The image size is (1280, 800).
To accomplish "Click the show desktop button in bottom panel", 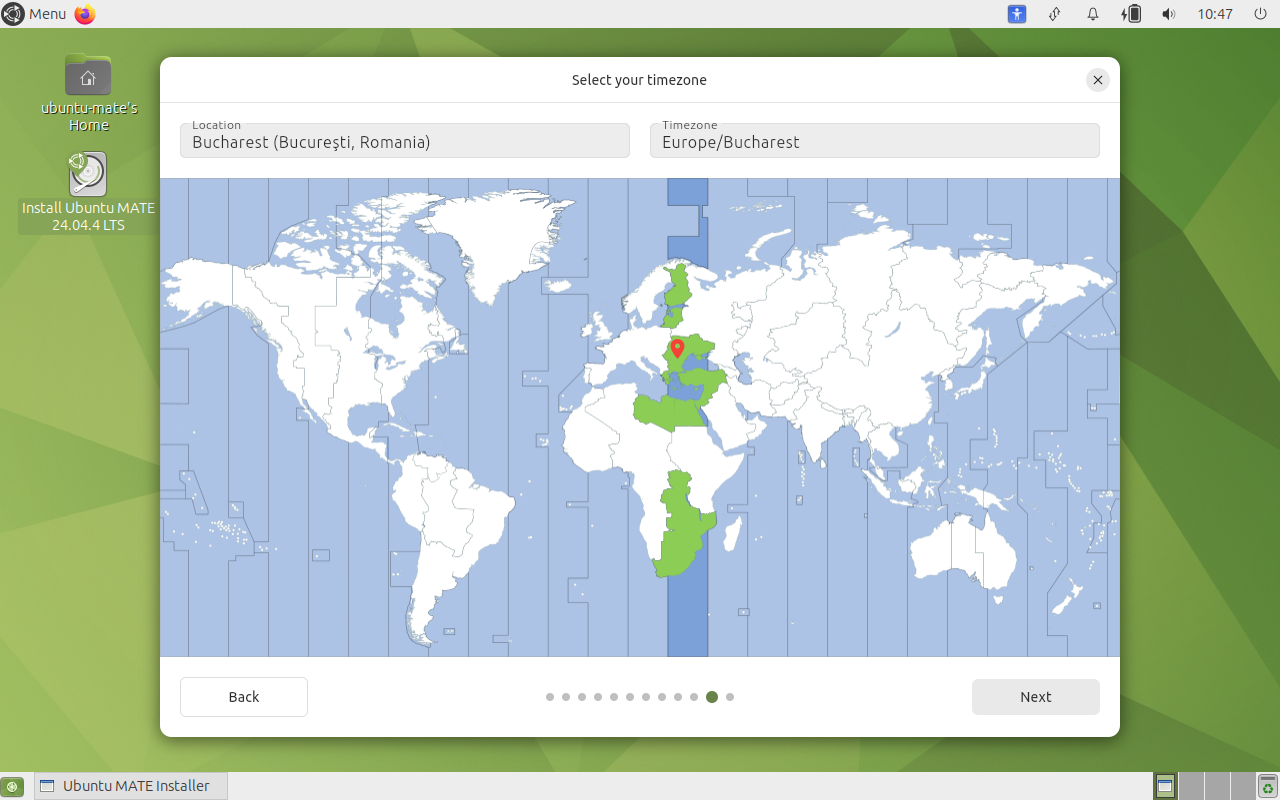I will pos(13,787).
